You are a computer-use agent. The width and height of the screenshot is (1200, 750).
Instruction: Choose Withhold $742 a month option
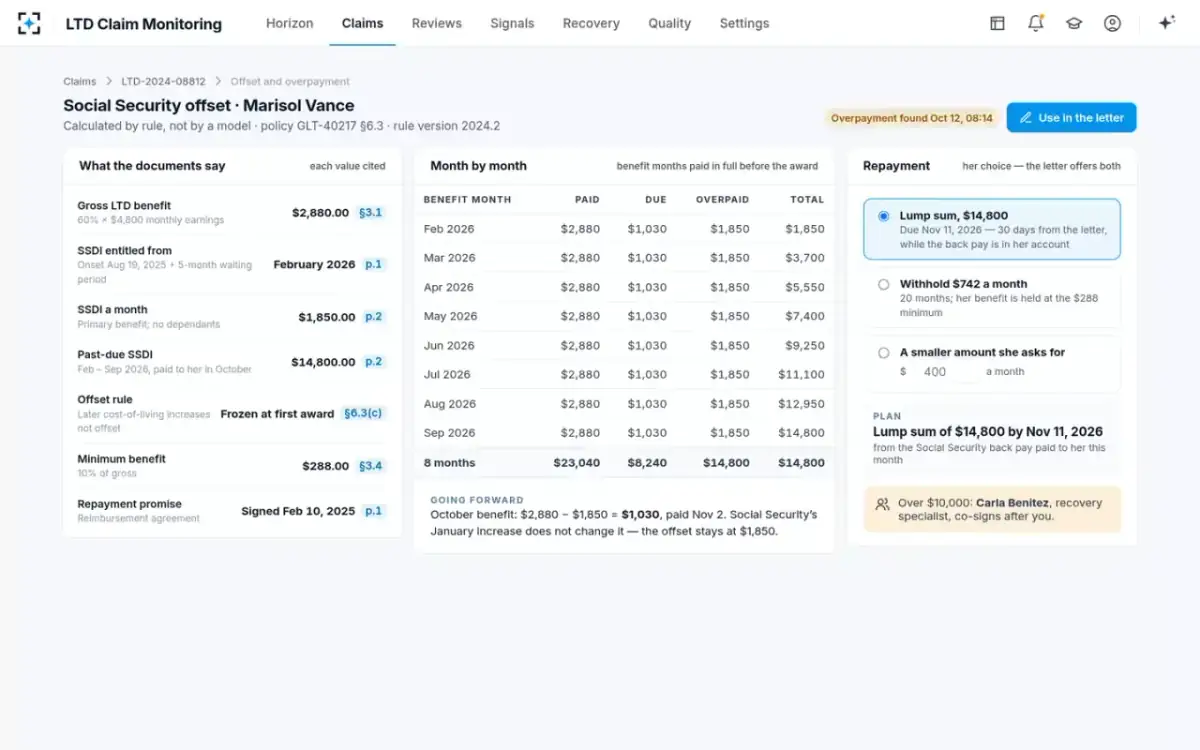click(992, 298)
